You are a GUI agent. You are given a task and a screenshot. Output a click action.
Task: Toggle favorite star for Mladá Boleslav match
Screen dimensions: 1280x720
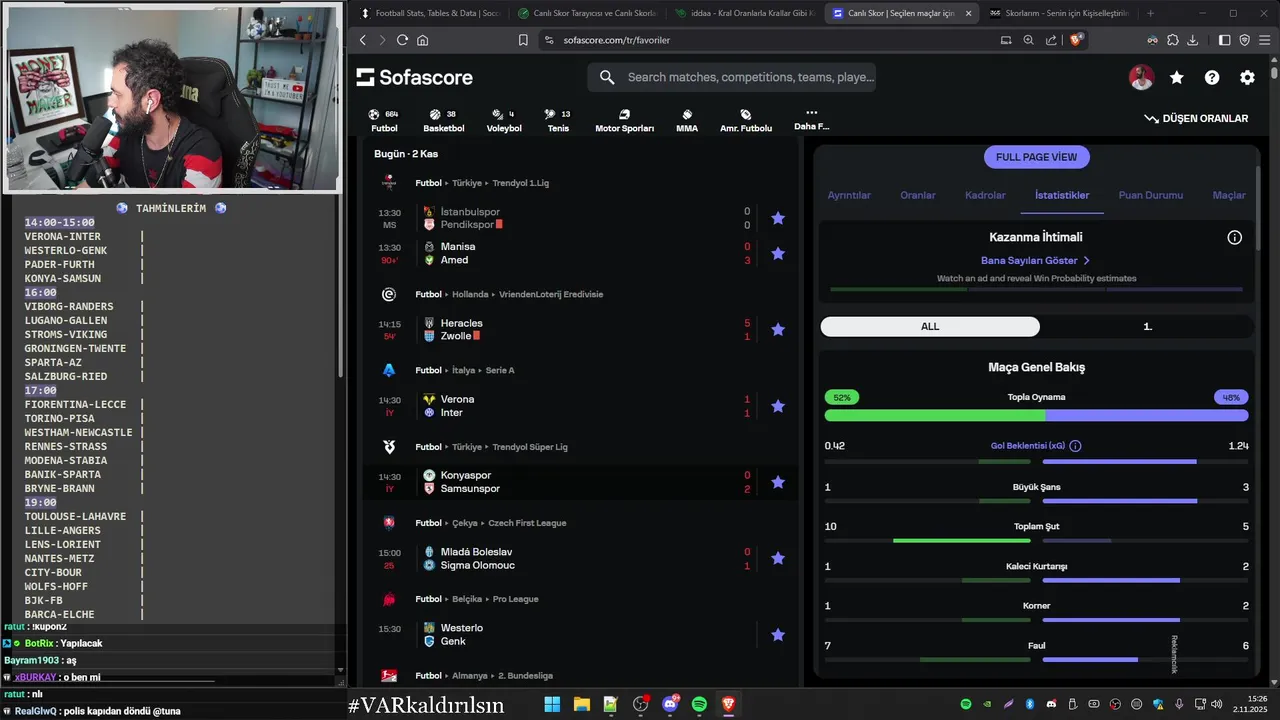pyautogui.click(x=778, y=558)
